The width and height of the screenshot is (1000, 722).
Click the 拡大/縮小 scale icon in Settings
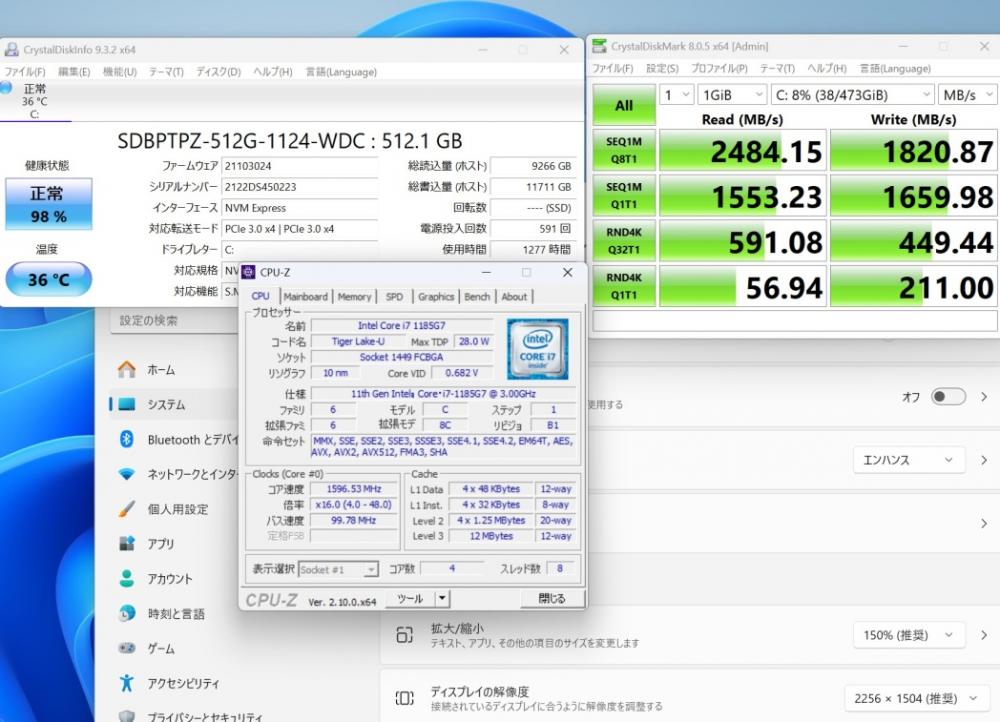coord(404,635)
